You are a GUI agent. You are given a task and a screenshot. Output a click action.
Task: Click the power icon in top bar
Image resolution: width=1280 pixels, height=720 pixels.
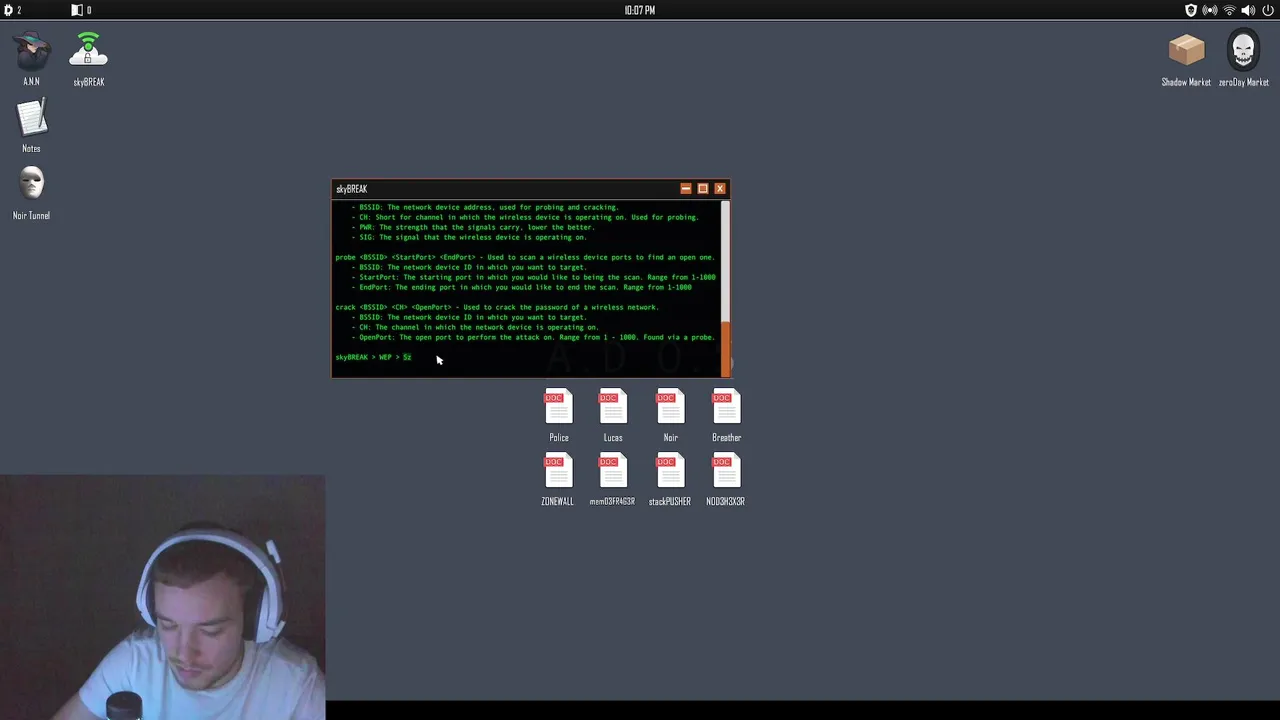click(1268, 10)
